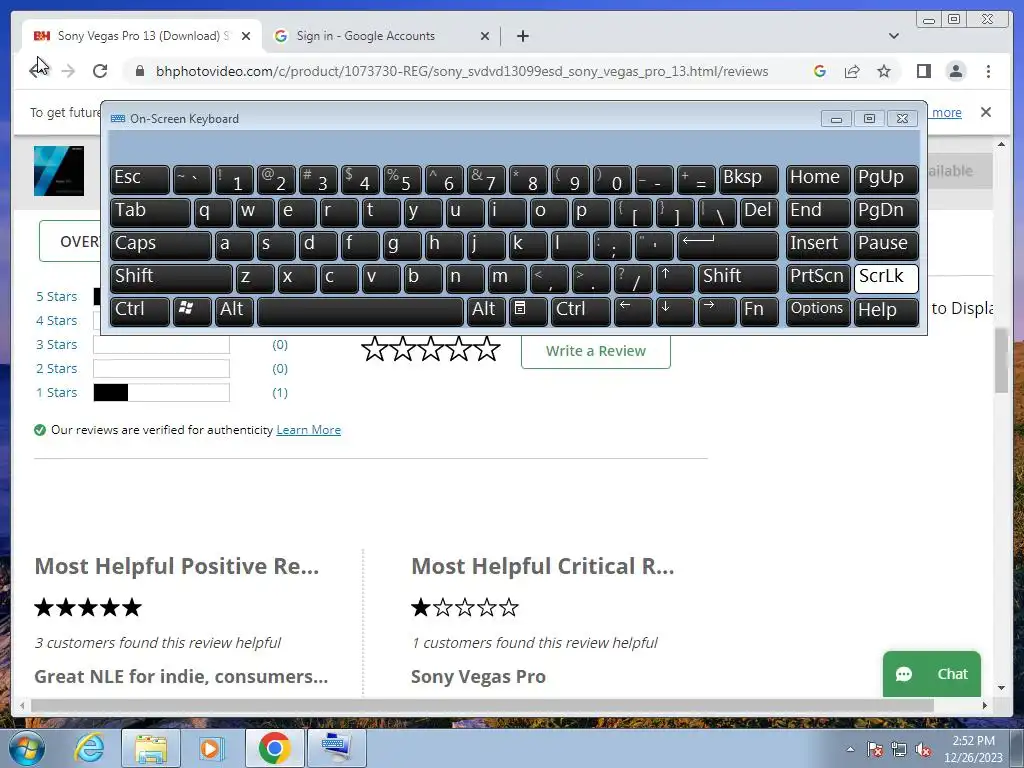Click the vertical scrollbar thumb
Image resolution: width=1024 pixels, height=768 pixels.
(x=1002, y=360)
